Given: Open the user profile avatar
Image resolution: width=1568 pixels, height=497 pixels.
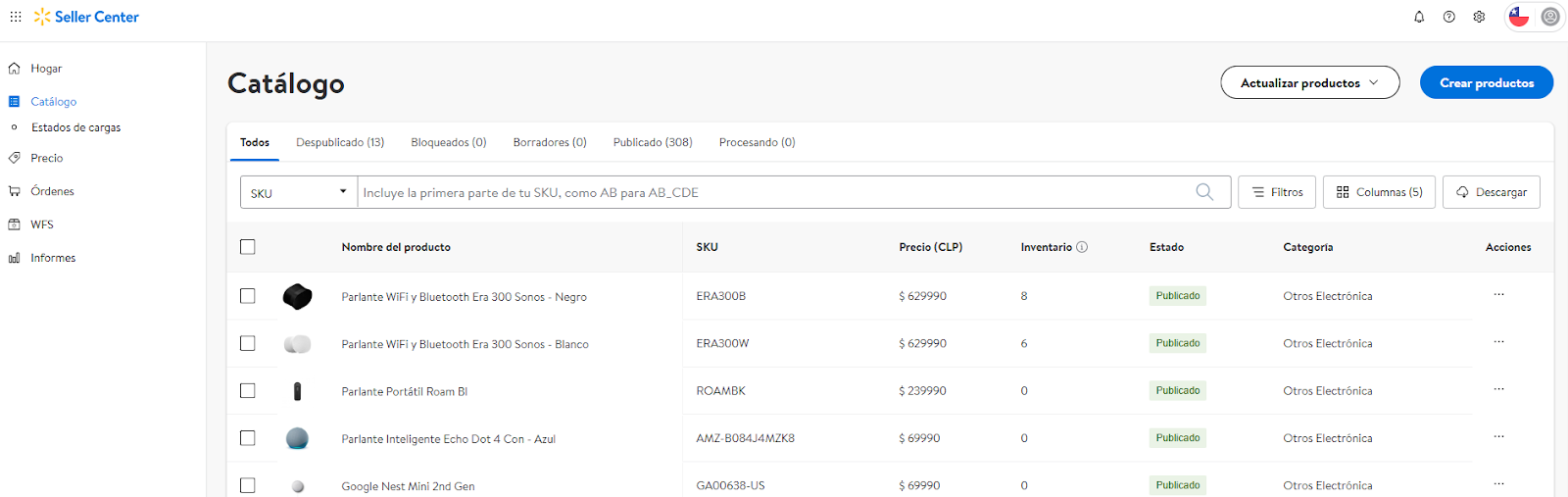Looking at the screenshot, I should (x=1550, y=17).
